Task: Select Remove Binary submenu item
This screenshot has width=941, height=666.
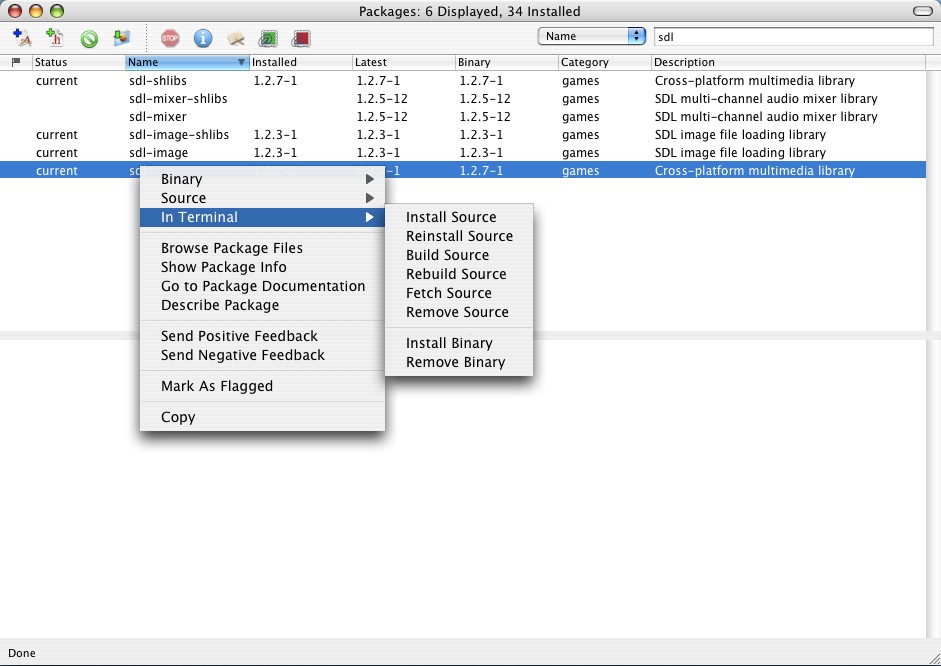Action: 459,362
